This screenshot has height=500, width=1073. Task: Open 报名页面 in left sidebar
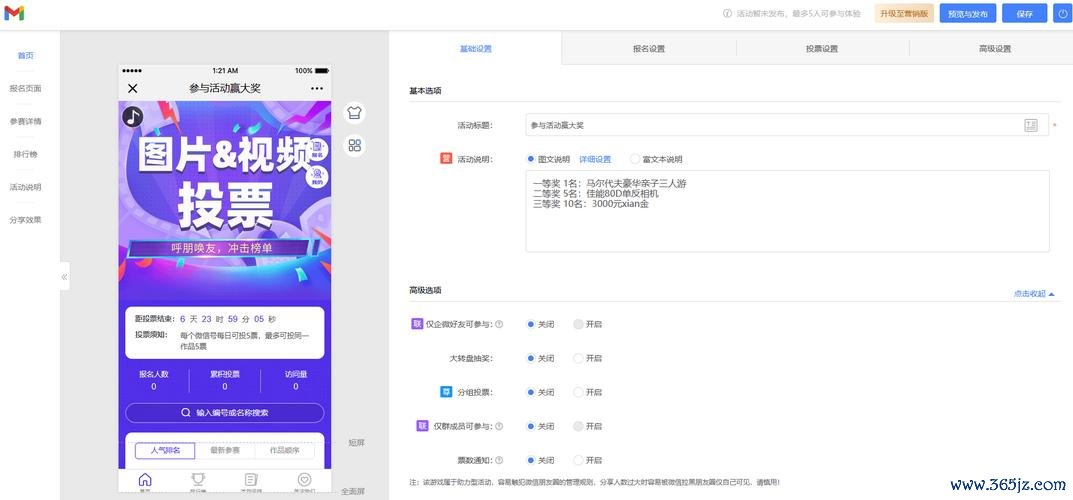25,88
